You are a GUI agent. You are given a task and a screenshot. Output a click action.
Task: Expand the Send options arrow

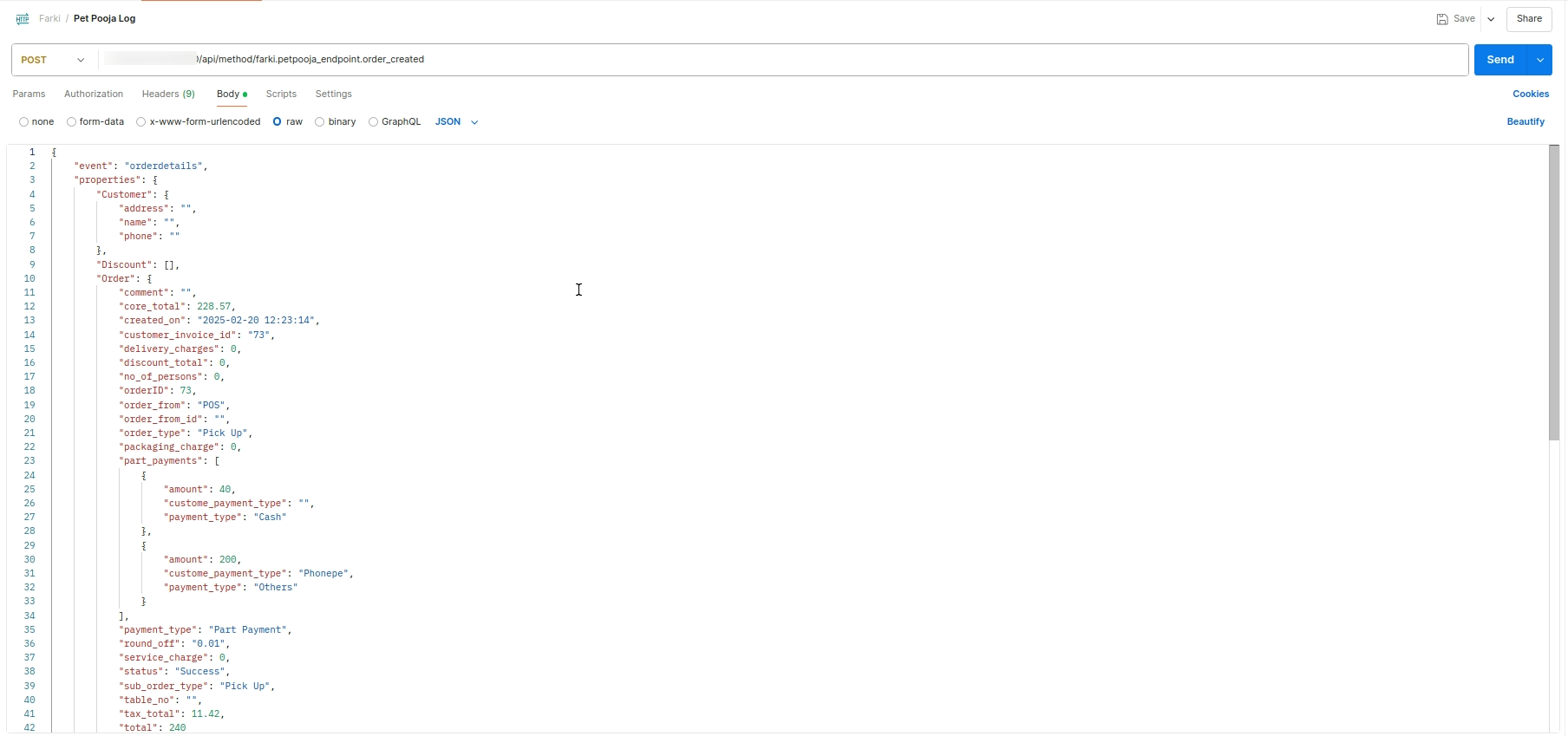point(1540,60)
